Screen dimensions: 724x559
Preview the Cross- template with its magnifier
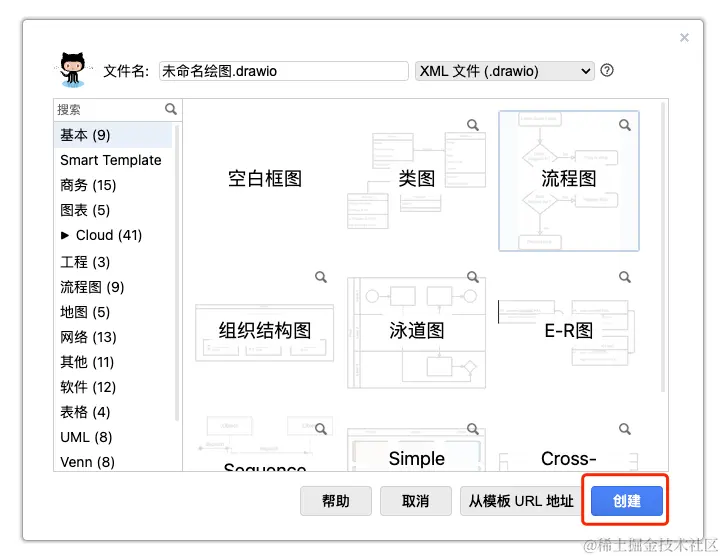click(625, 429)
